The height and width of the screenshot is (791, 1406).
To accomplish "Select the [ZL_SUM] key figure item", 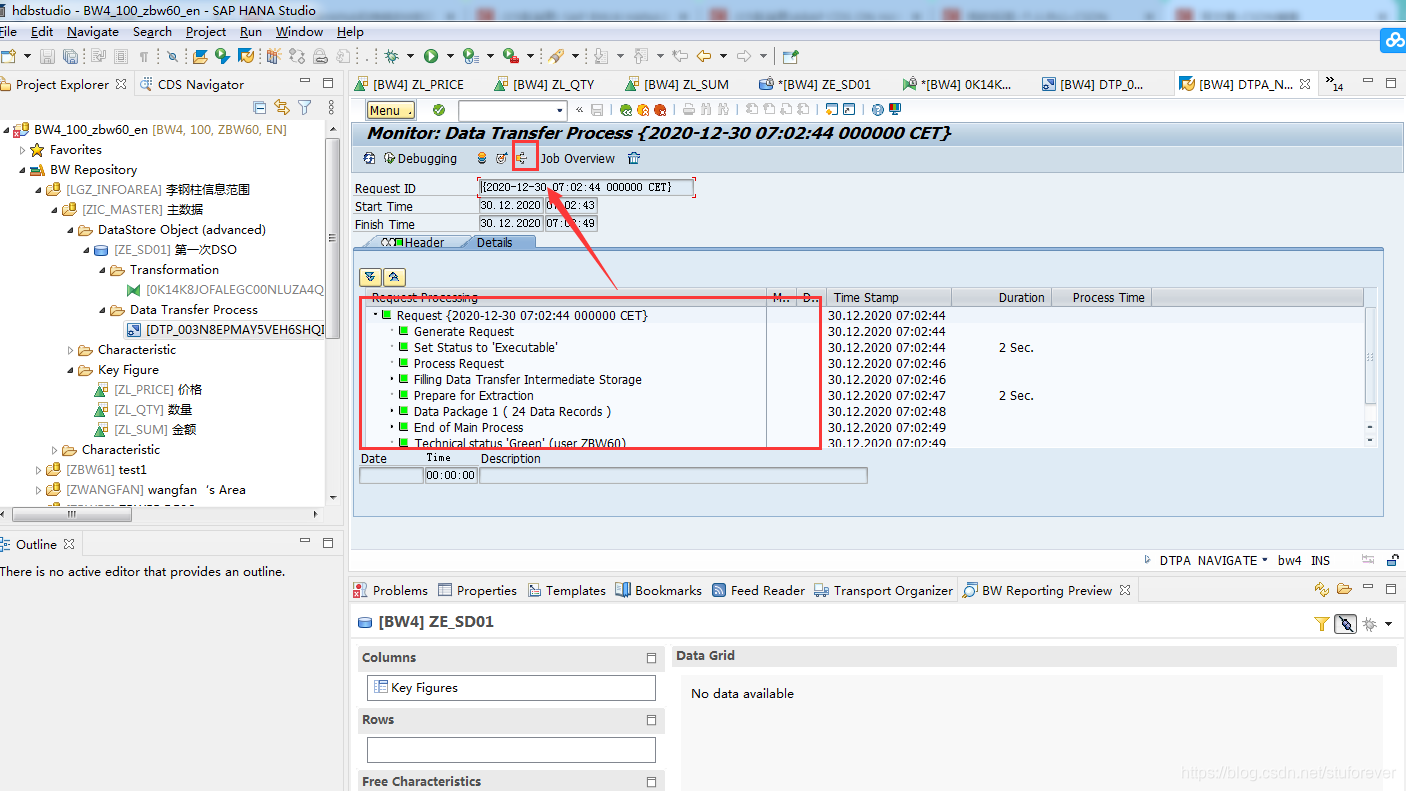I will tap(145, 430).
